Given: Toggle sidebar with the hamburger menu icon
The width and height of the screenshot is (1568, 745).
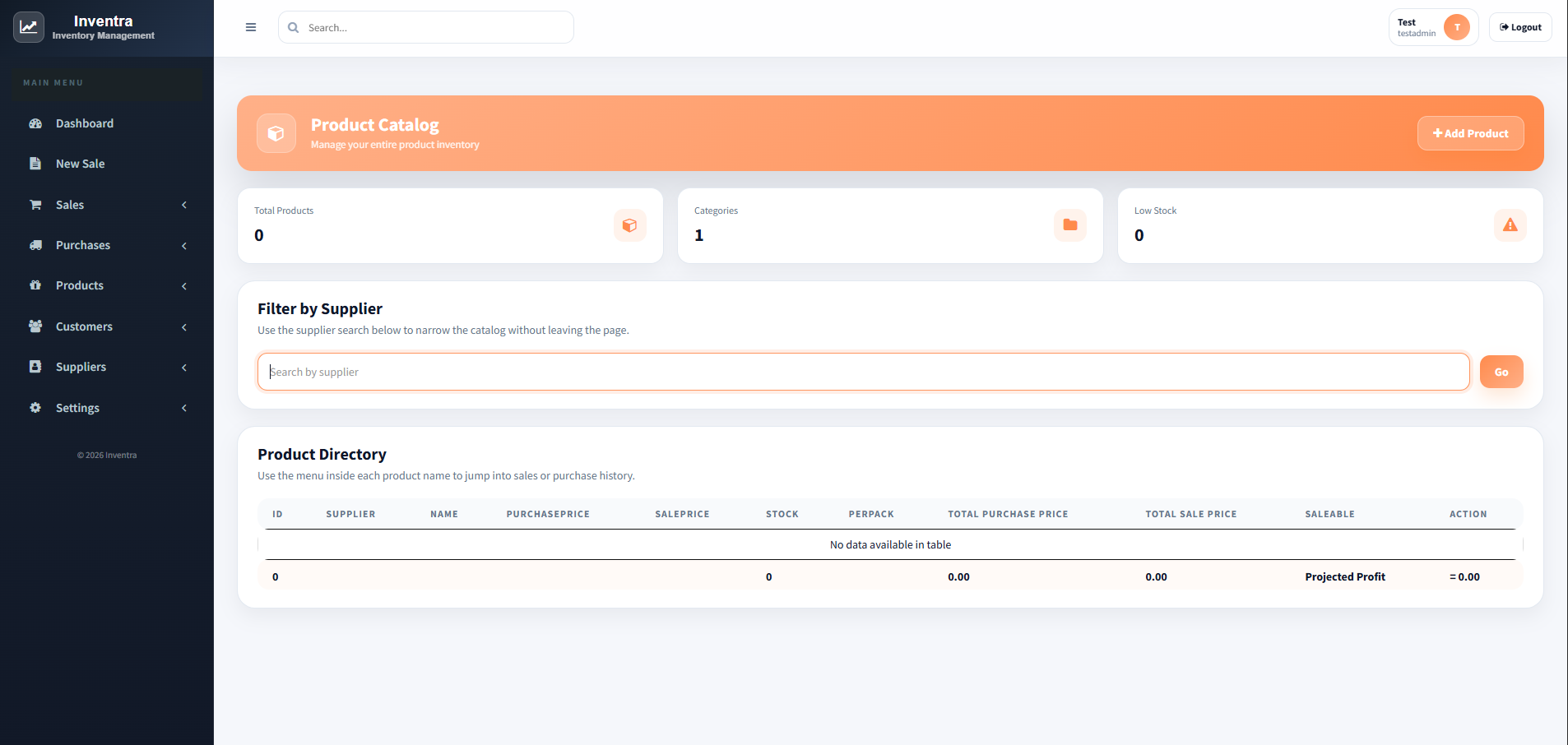Looking at the screenshot, I should click(x=251, y=27).
